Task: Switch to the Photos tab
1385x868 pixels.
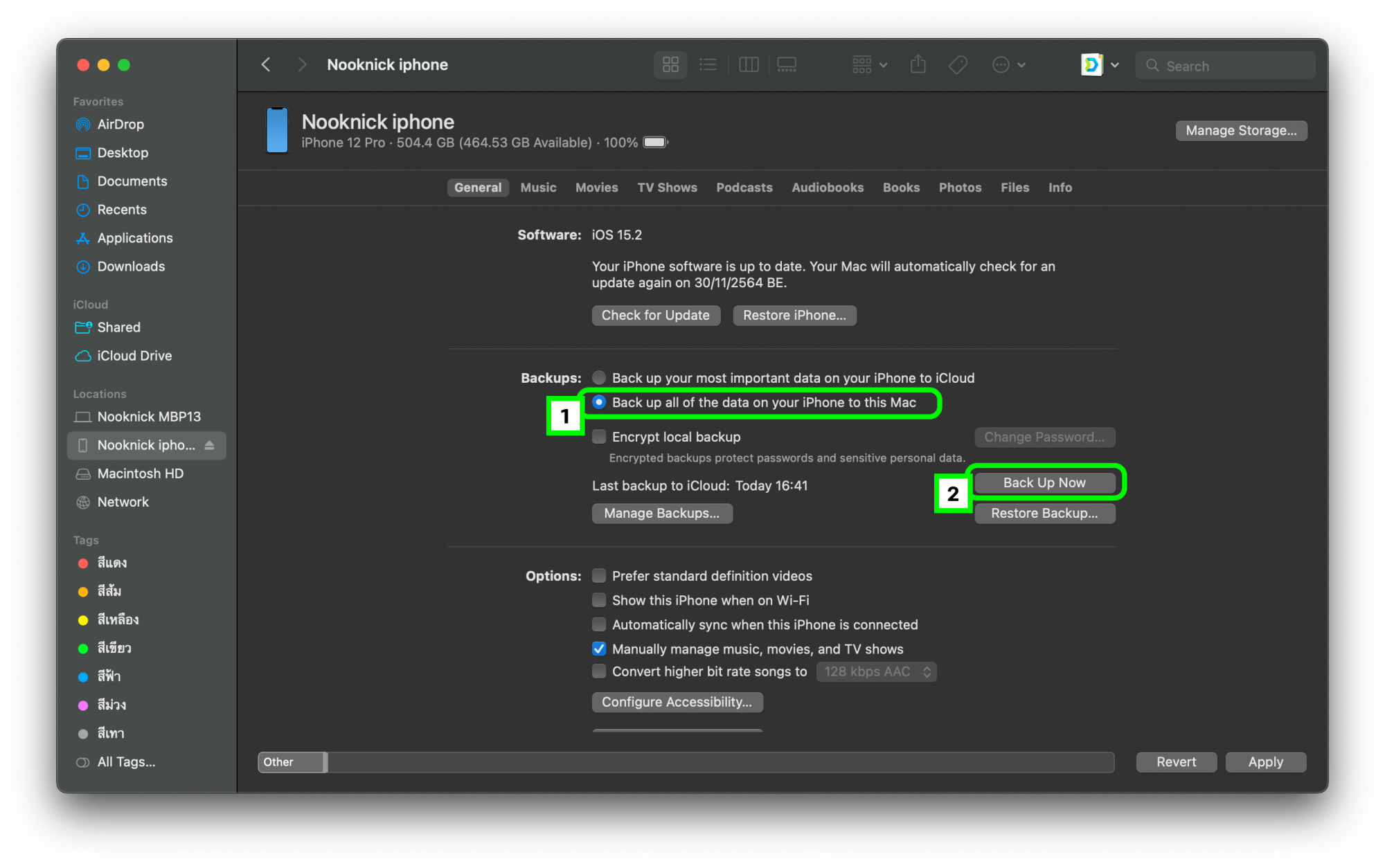Action: pyautogui.click(x=960, y=188)
